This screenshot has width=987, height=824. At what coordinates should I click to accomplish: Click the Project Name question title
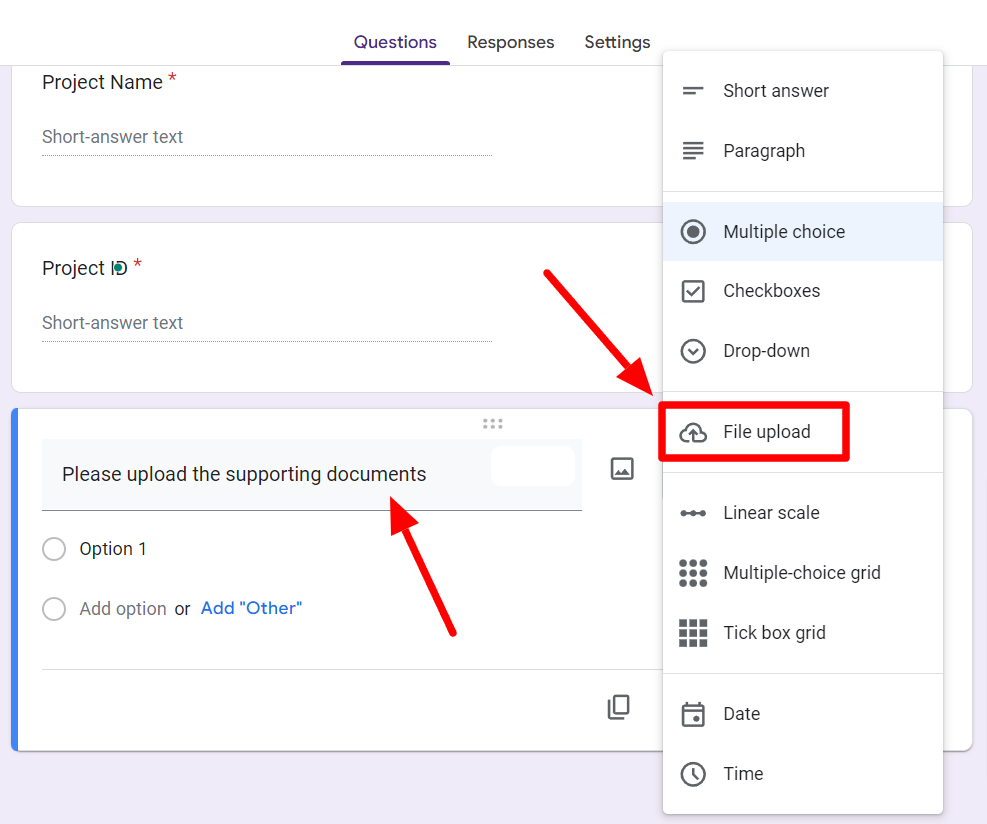(103, 82)
